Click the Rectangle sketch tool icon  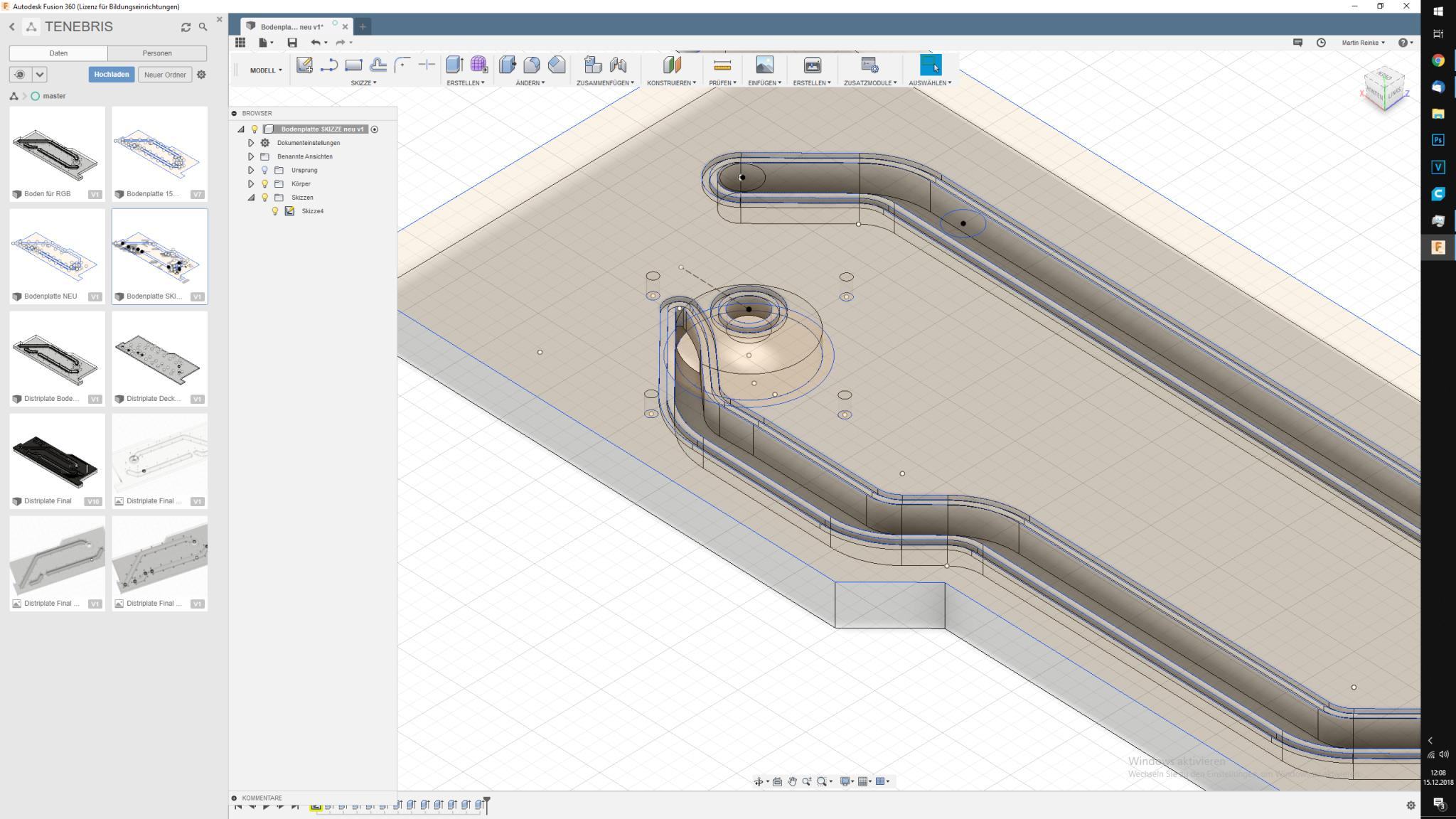click(x=353, y=65)
